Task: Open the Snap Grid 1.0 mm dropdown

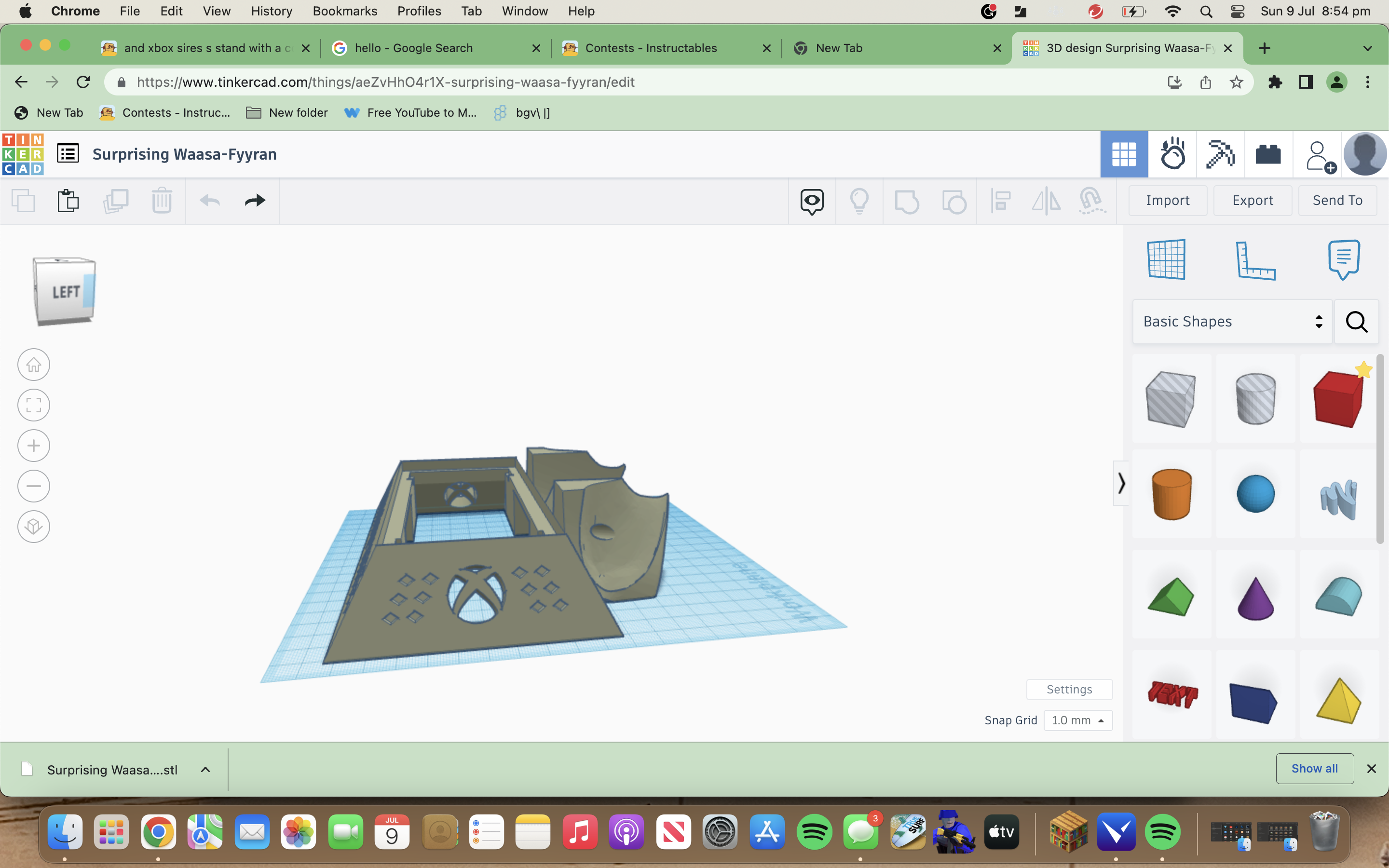Action: (x=1078, y=720)
